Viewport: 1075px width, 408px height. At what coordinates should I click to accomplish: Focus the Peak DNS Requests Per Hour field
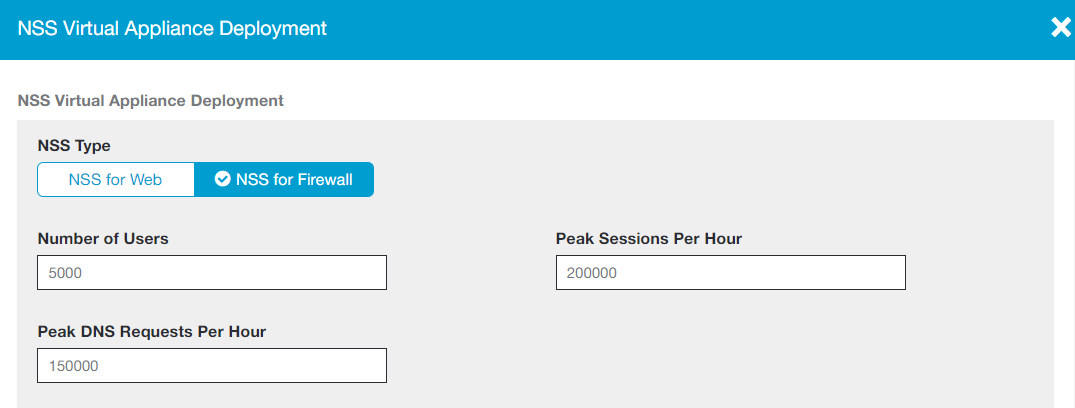pyautogui.click(x=211, y=365)
